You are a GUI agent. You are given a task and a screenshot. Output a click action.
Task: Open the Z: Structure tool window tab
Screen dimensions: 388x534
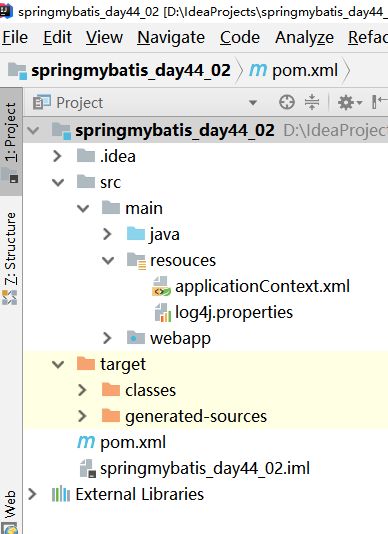click(x=11, y=260)
